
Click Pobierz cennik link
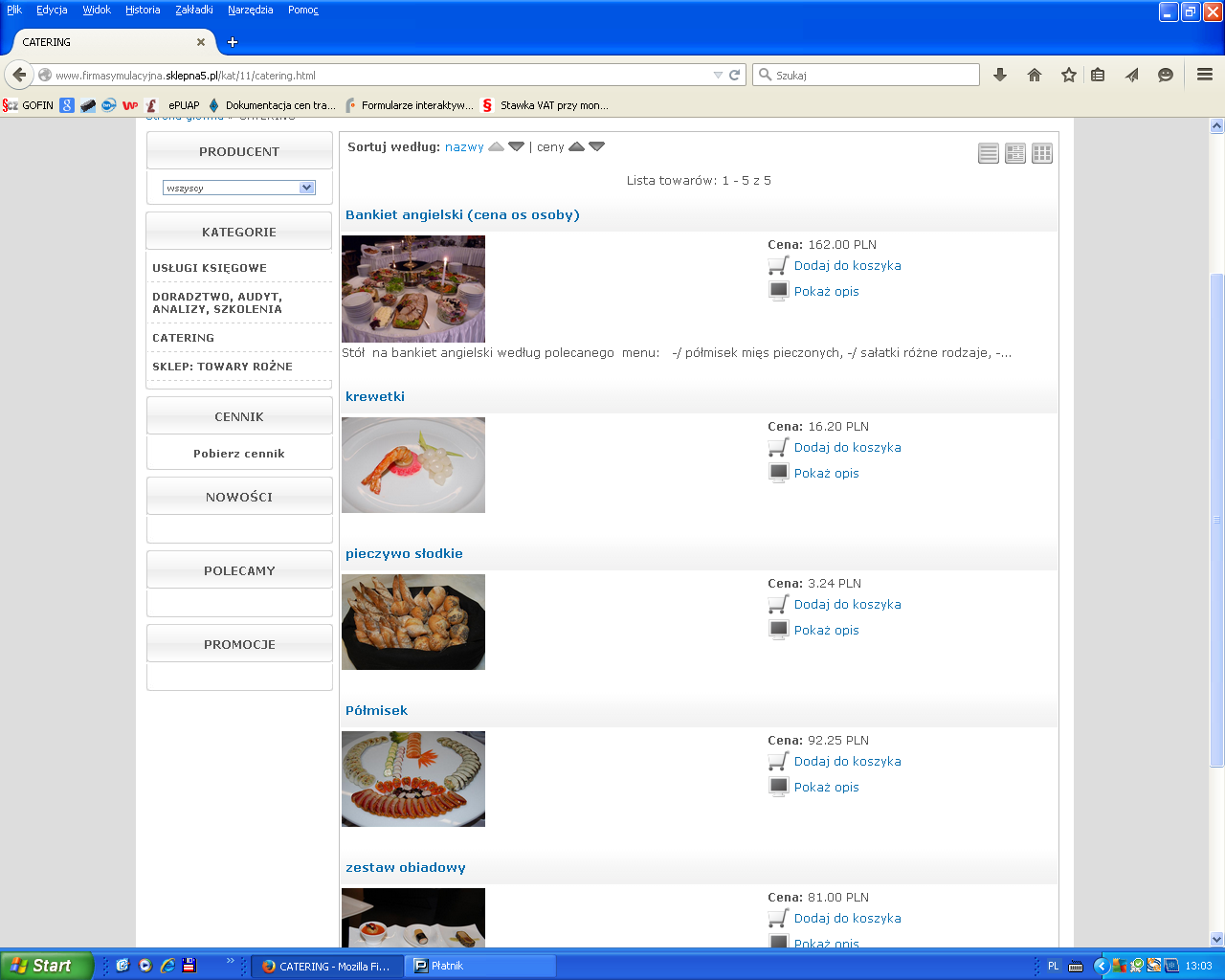tap(239, 454)
